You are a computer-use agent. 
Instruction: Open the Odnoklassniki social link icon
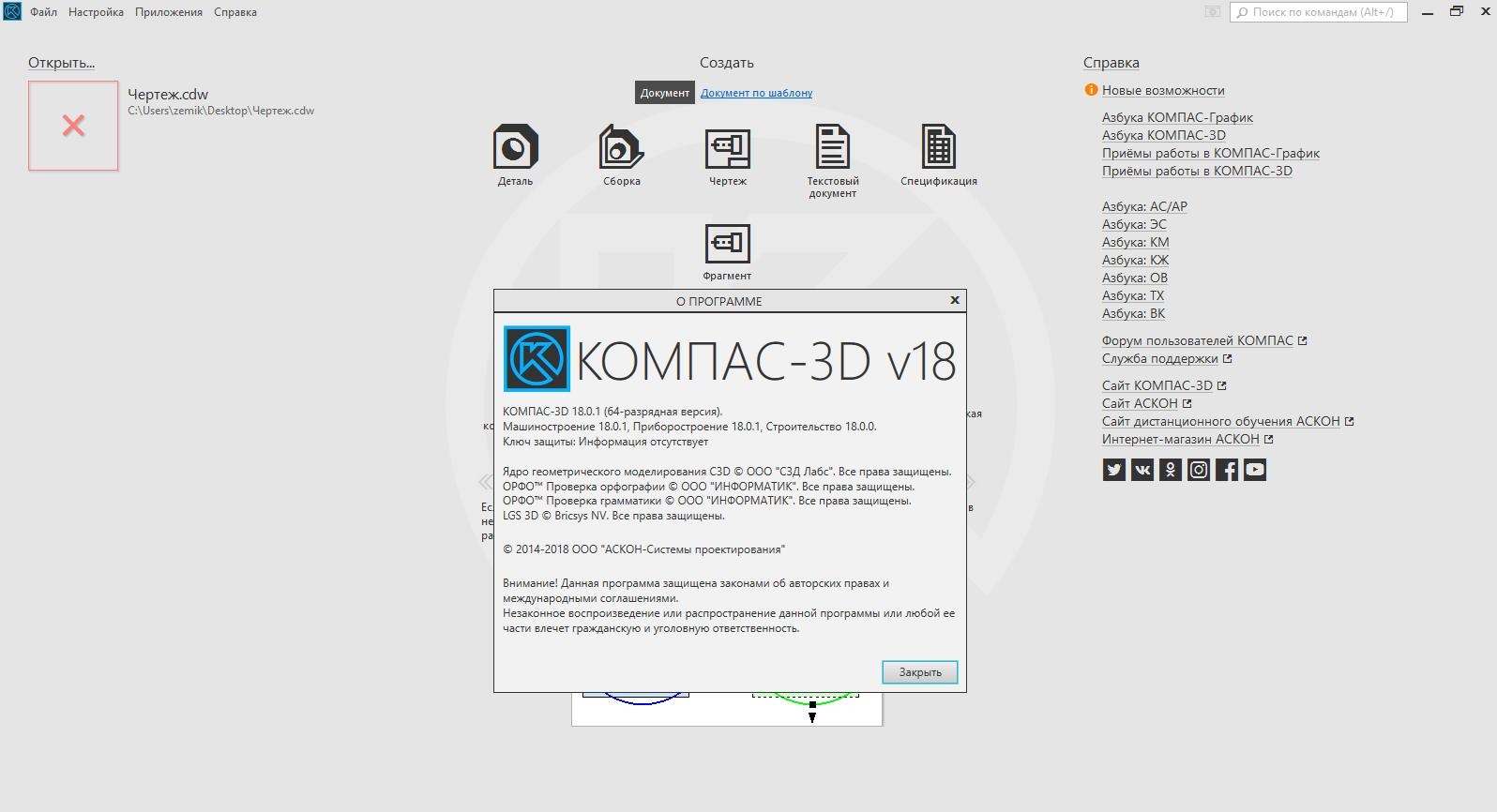pos(1170,470)
